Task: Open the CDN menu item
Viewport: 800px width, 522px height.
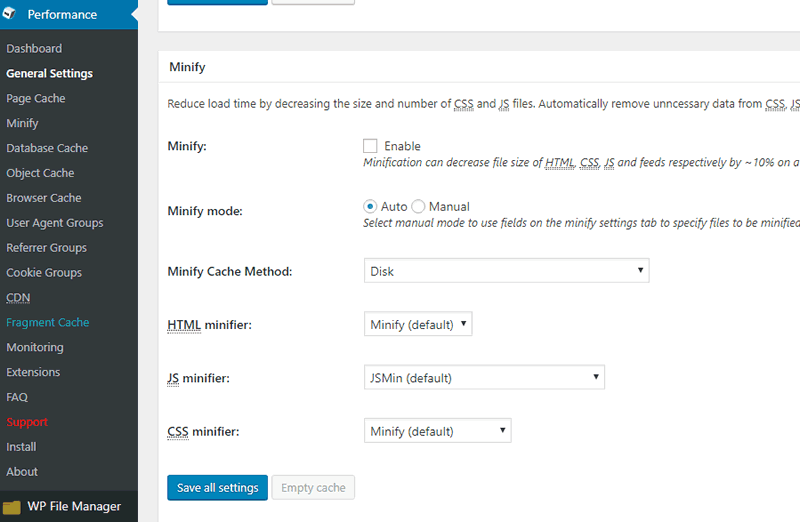Action: (x=18, y=297)
